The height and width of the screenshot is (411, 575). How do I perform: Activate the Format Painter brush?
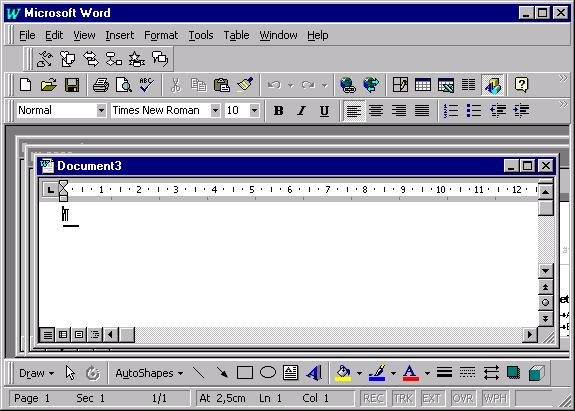(x=245, y=85)
